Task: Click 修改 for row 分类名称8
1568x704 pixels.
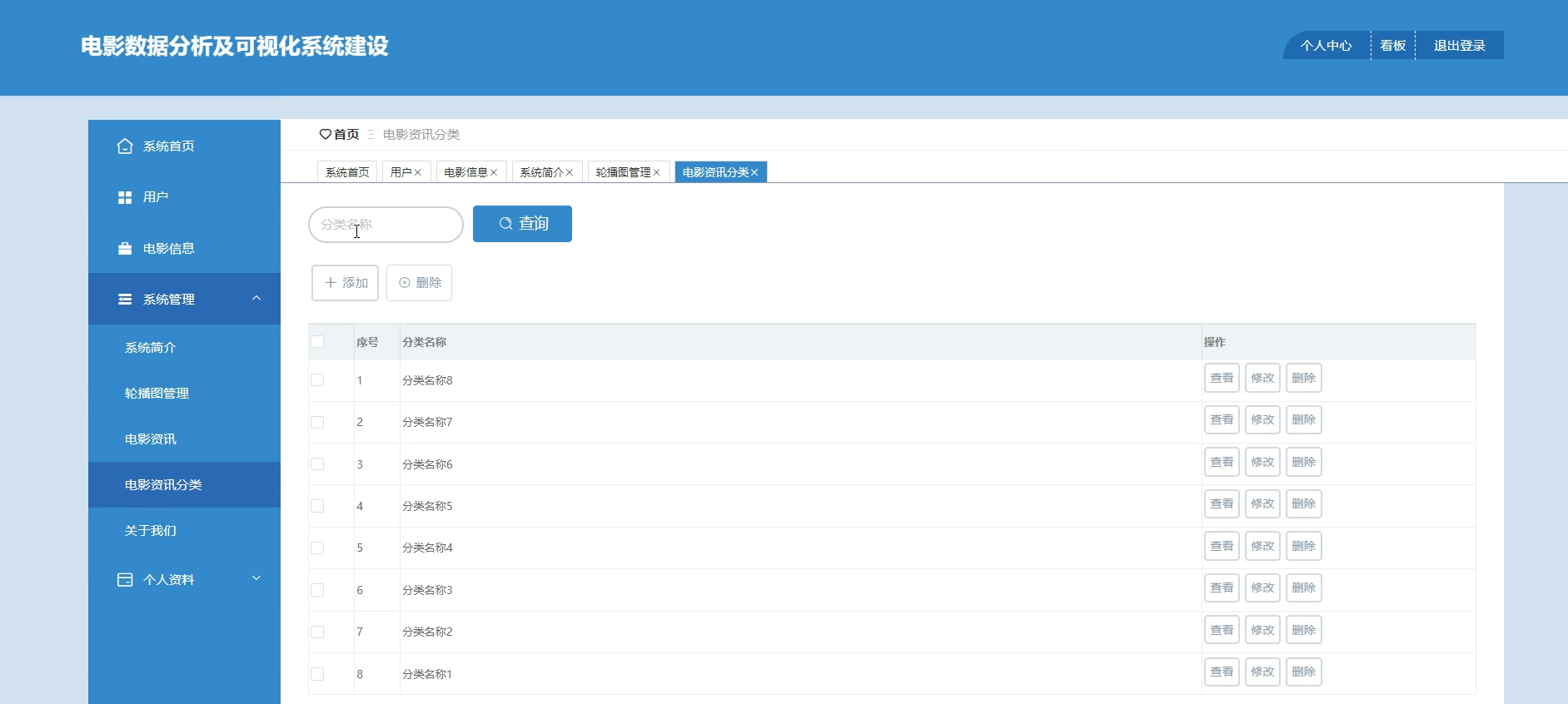Action: (1262, 378)
